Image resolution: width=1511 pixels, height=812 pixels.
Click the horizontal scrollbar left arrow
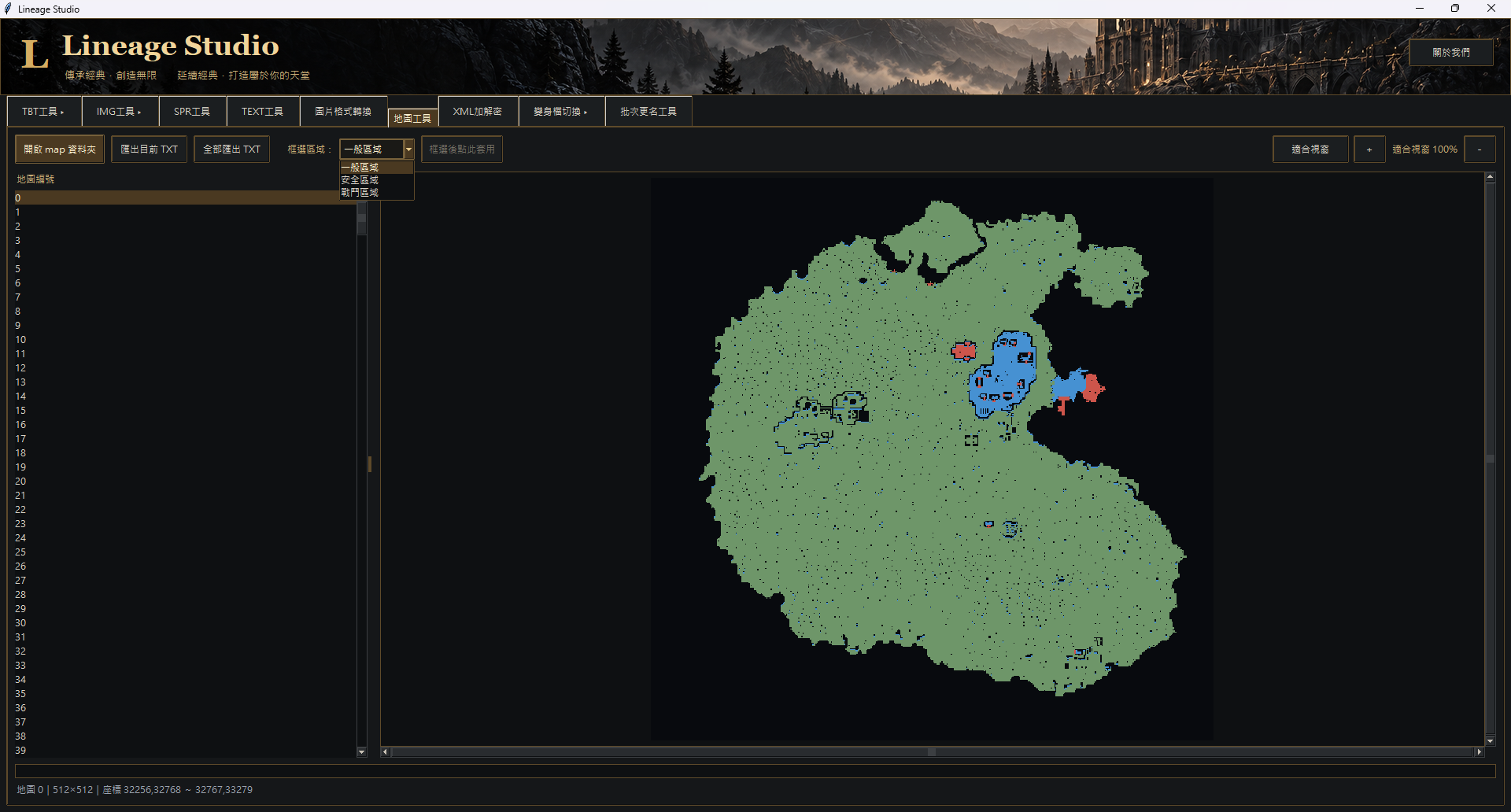(385, 752)
